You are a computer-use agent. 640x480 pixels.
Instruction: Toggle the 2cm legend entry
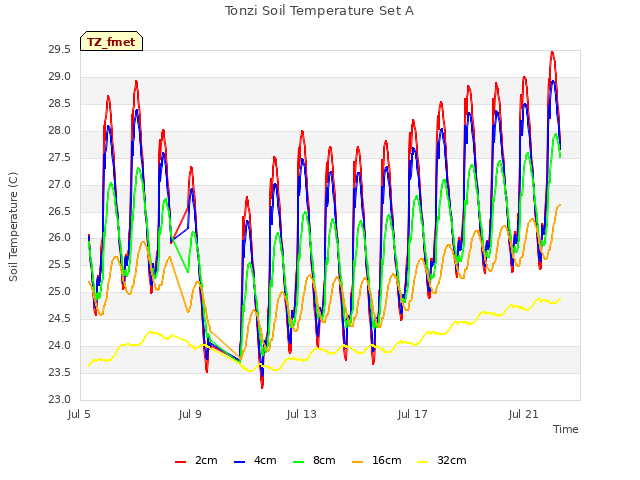coord(196,460)
